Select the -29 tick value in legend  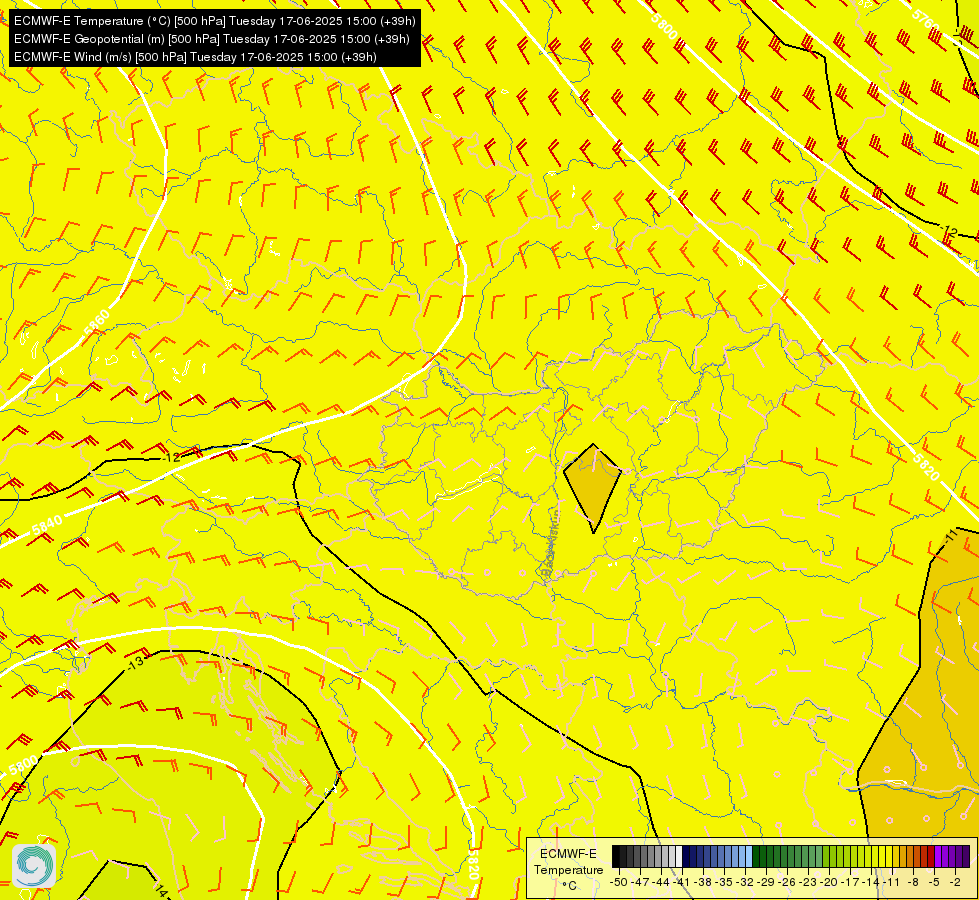click(x=766, y=882)
